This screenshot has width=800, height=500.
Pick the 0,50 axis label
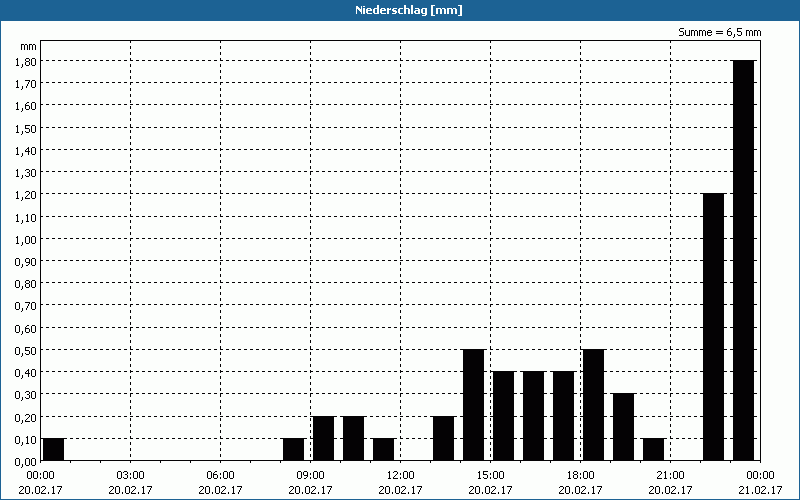point(26,351)
